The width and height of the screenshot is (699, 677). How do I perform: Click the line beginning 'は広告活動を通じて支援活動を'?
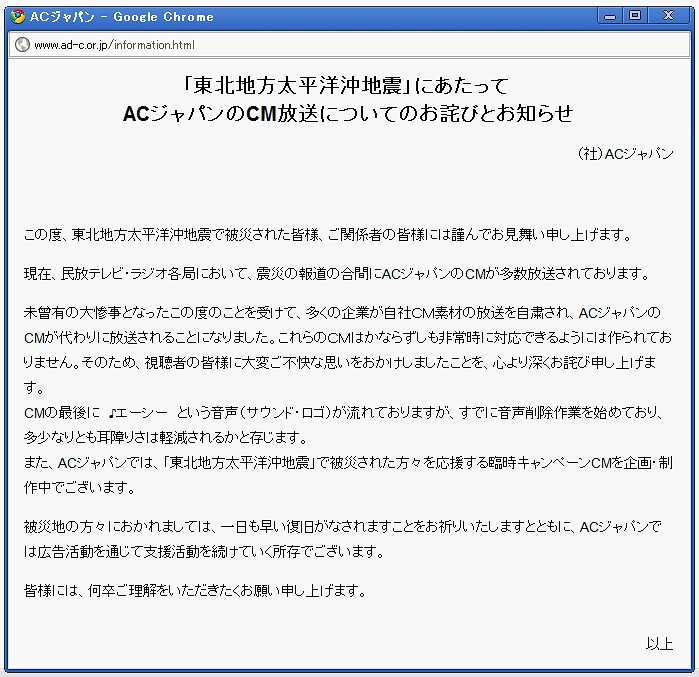pos(204,552)
